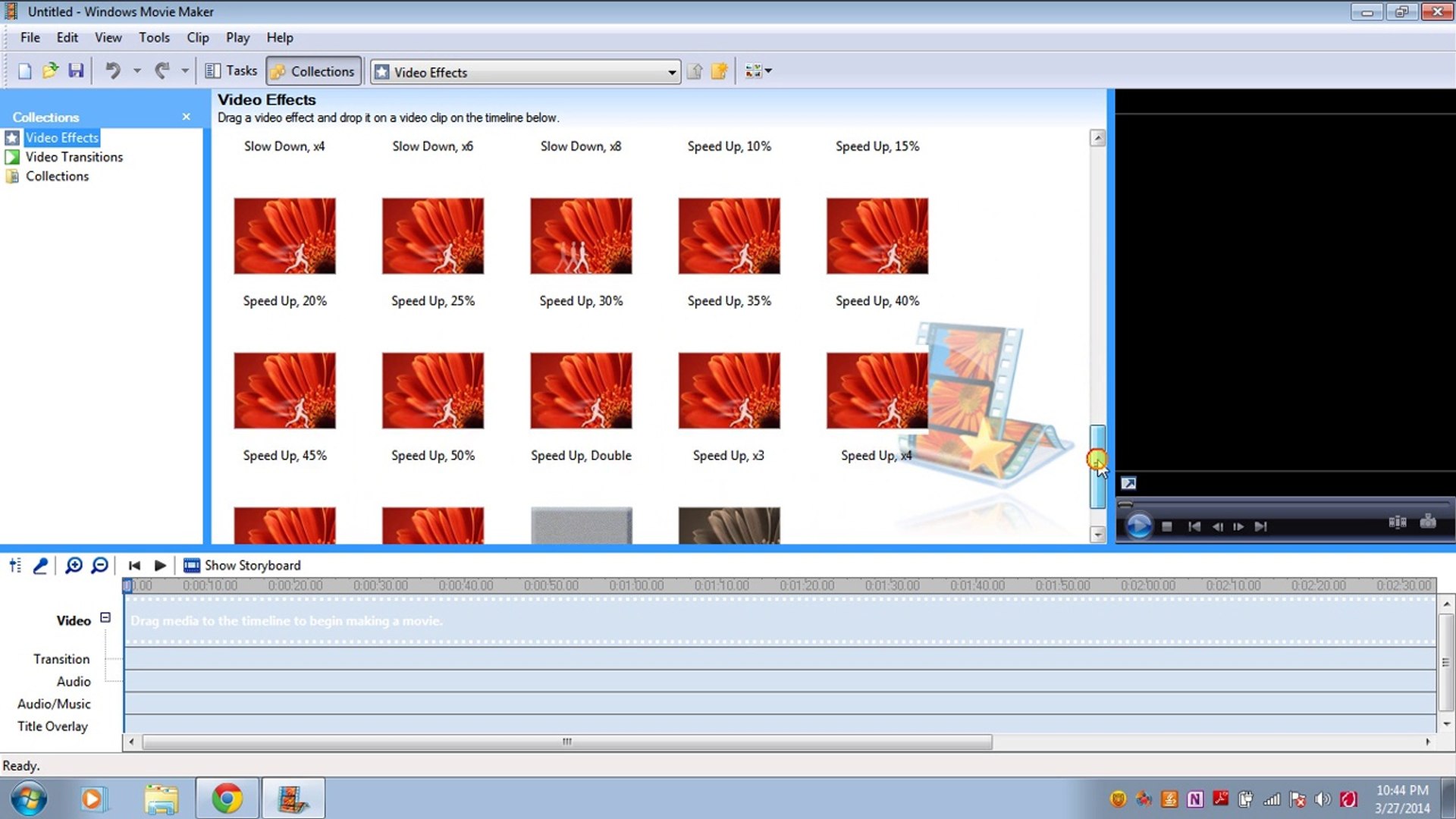Viewport: 1456px width, 819px height.
Task: Click the take picture icon in the preview player
Action: click(x=1429, y=522)
